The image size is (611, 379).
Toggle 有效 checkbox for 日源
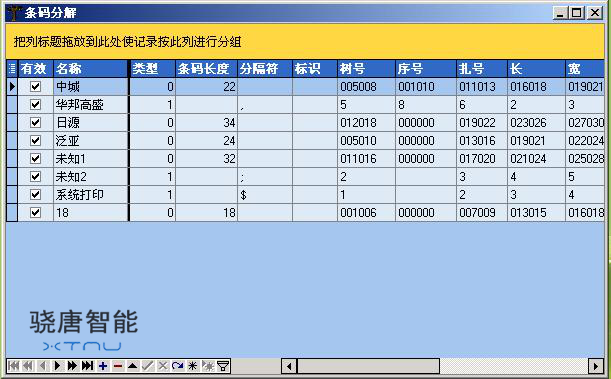coord(35,122)
